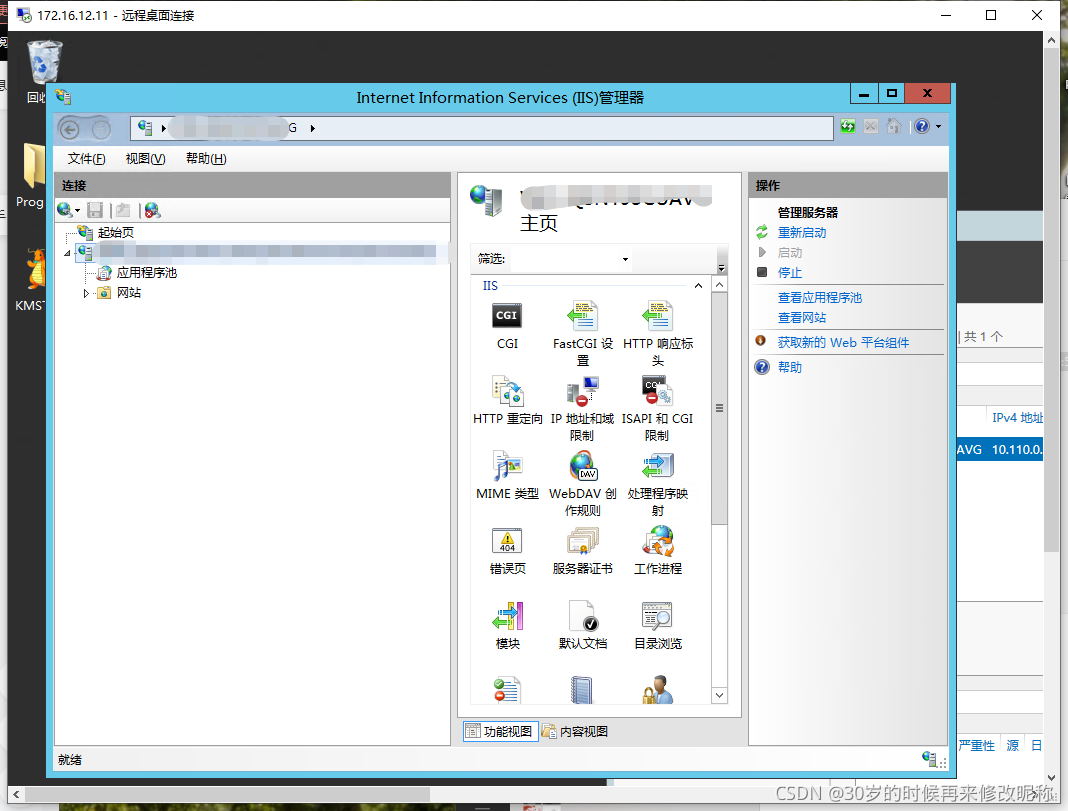Click the up-folder icon in 连接 toolbar
1068x811 pixels.
click(123, 210)
